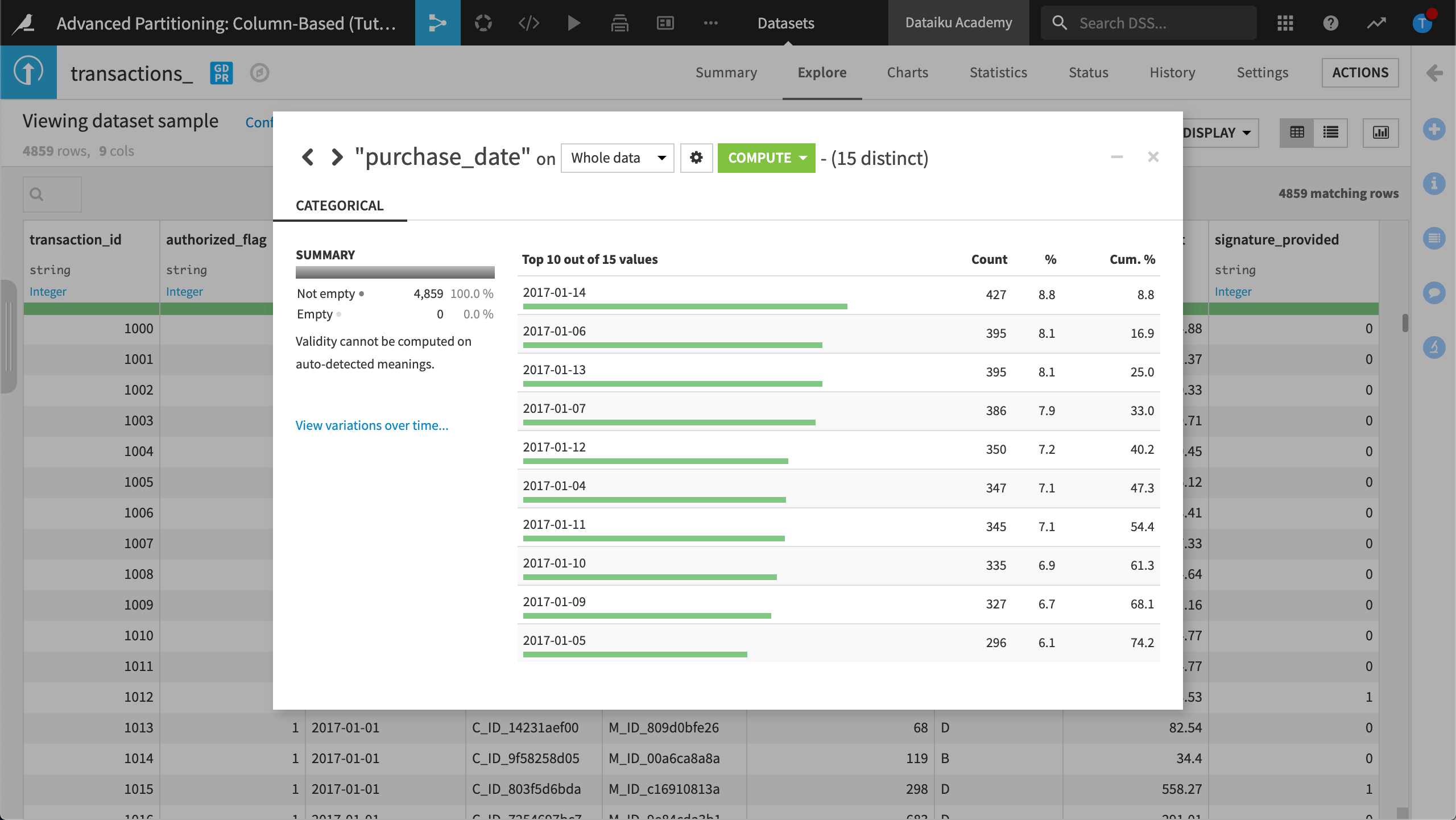Expand the Whole data sample dropdown

pos(617,158)
